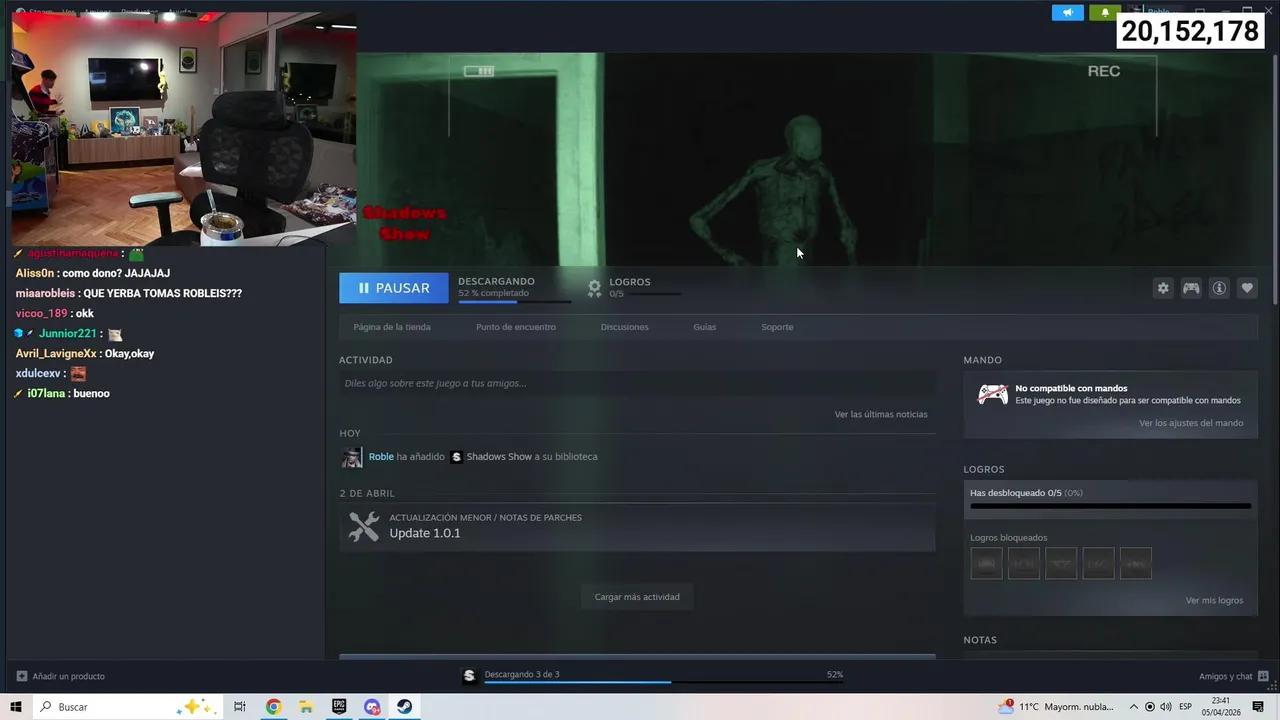
Task: Open Ver los ajustes del mando
Action: (x=1191, y=423)
